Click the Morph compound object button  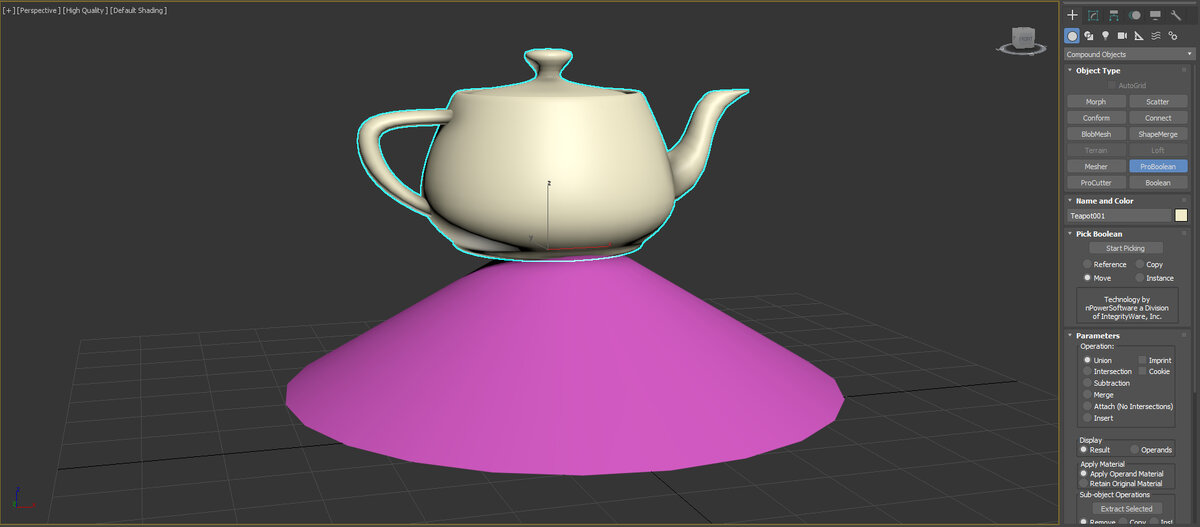(x=1096, y=101)
